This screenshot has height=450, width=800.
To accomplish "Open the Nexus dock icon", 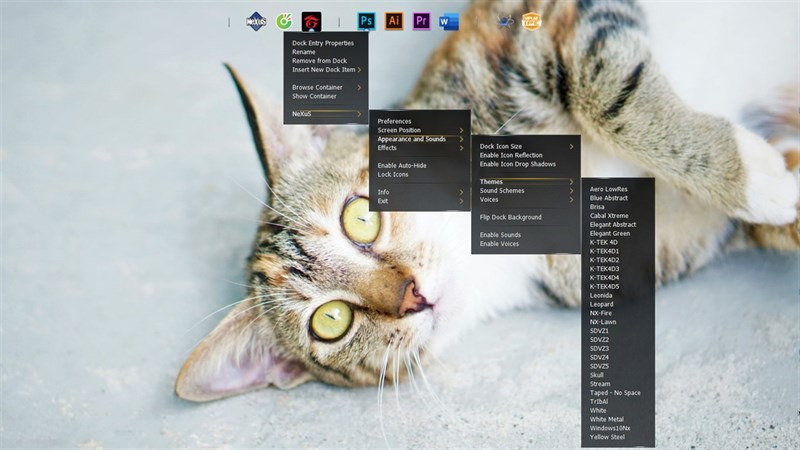I will click(256, 21).
